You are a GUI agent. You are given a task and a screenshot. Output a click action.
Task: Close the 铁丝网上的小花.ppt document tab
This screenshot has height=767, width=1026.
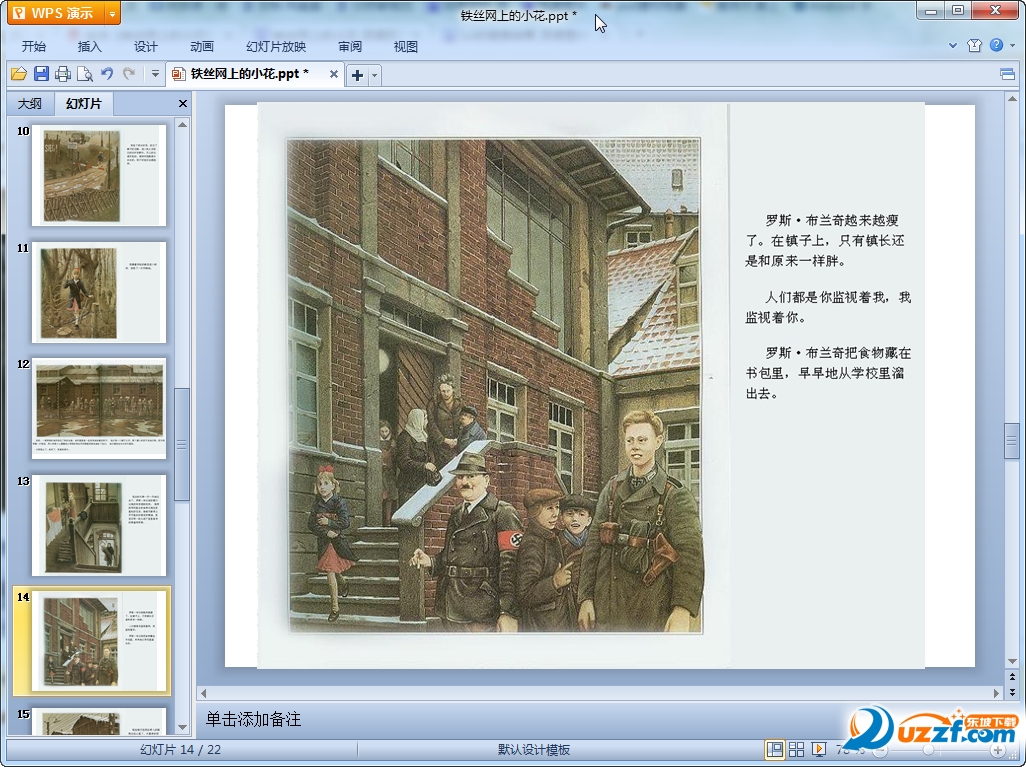(x=334, y=74)
